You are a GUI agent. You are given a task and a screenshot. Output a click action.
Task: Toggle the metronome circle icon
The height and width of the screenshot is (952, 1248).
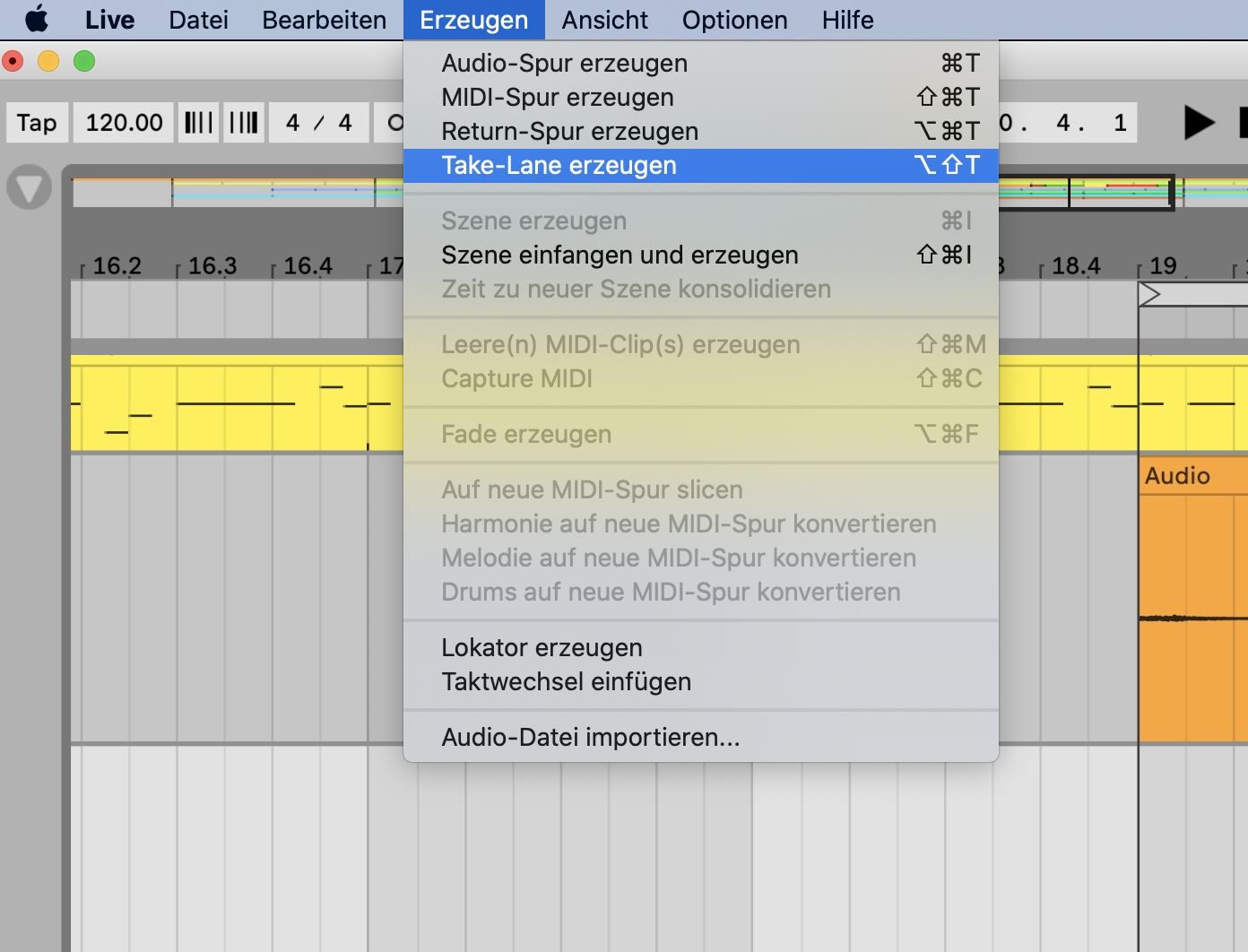(x=395, y=123)
